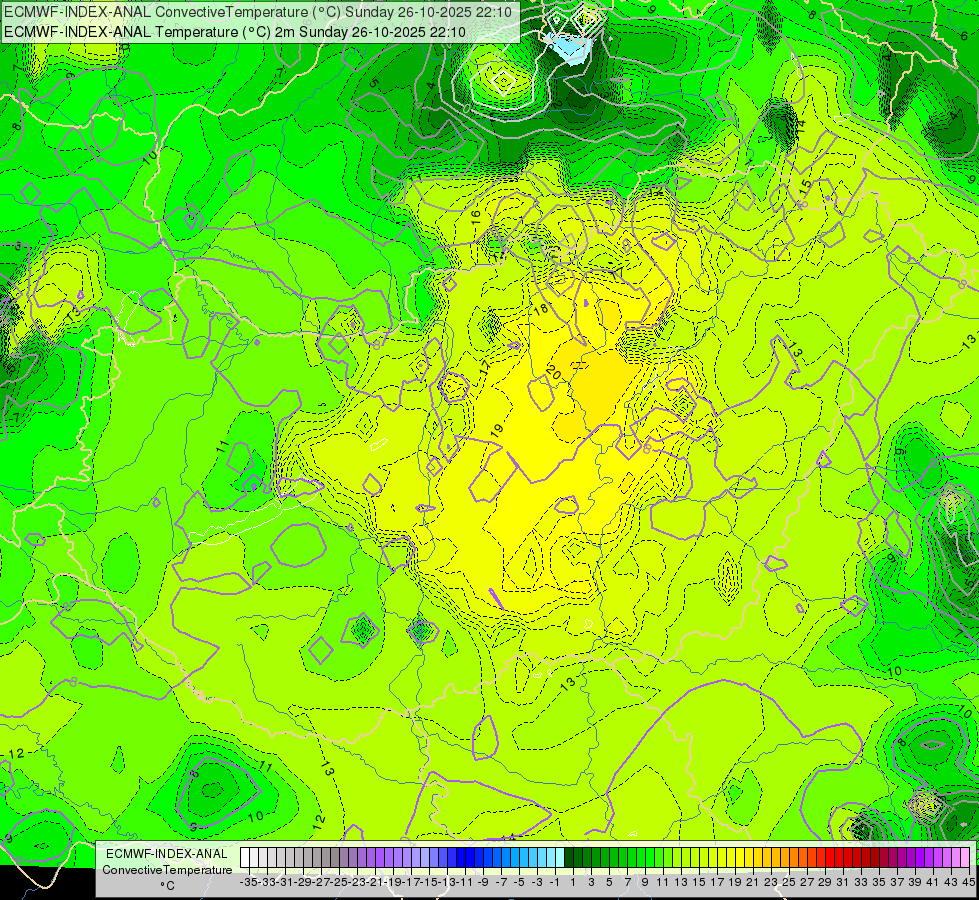Select the blue swatch above legend value -11
Screen dimensions: 979x900
click(x=461, y=857)
